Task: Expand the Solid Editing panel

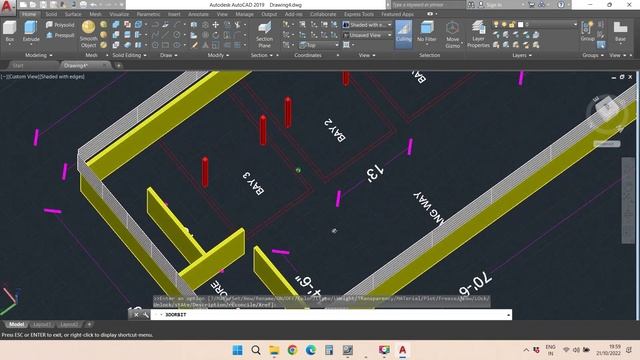Action: pyautogui.click(x=129, y=55)
